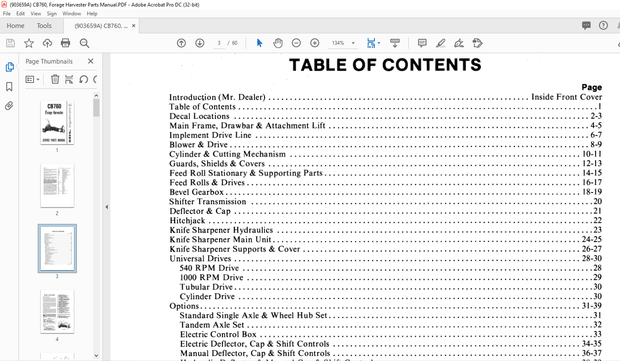Rotate page counterclockwise icon
Viewport: 620px width, 361px height.
83,79
